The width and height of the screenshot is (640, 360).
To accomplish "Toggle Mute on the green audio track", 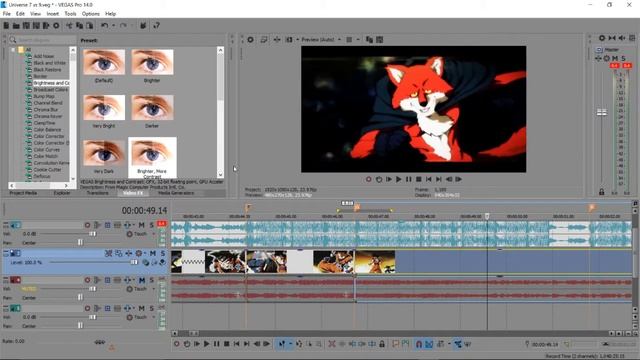I will tap(142, 308).
